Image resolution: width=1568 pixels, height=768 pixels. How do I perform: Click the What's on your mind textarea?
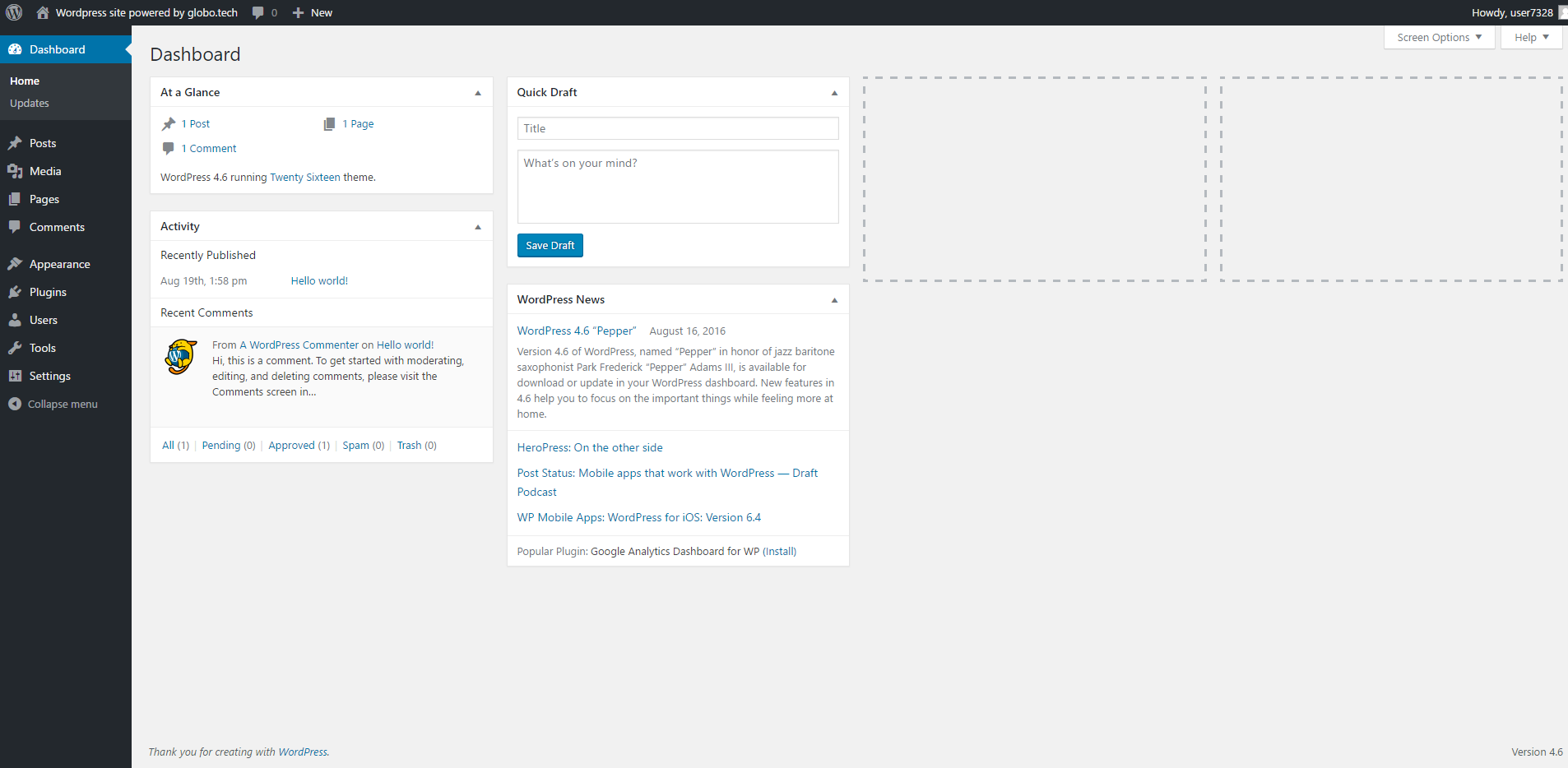(x=678, y=187)
